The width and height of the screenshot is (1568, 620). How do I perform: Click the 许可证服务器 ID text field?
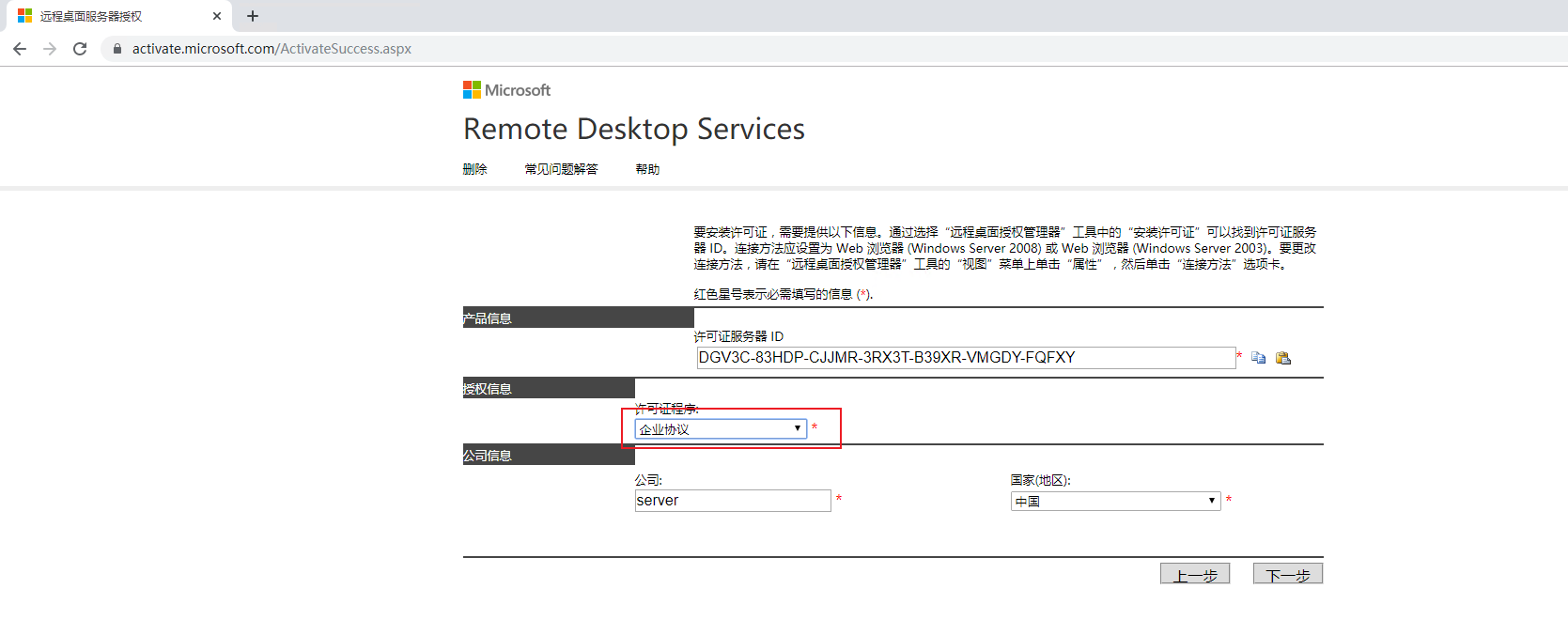(965, 358)
